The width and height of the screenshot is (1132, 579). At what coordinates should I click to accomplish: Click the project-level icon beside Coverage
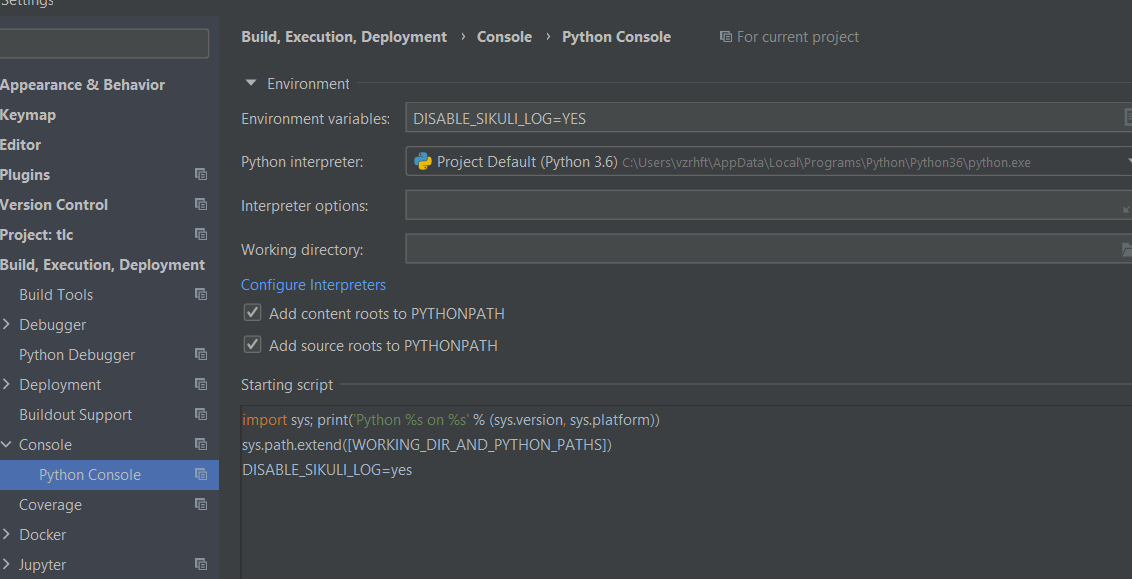coord(201,505)
